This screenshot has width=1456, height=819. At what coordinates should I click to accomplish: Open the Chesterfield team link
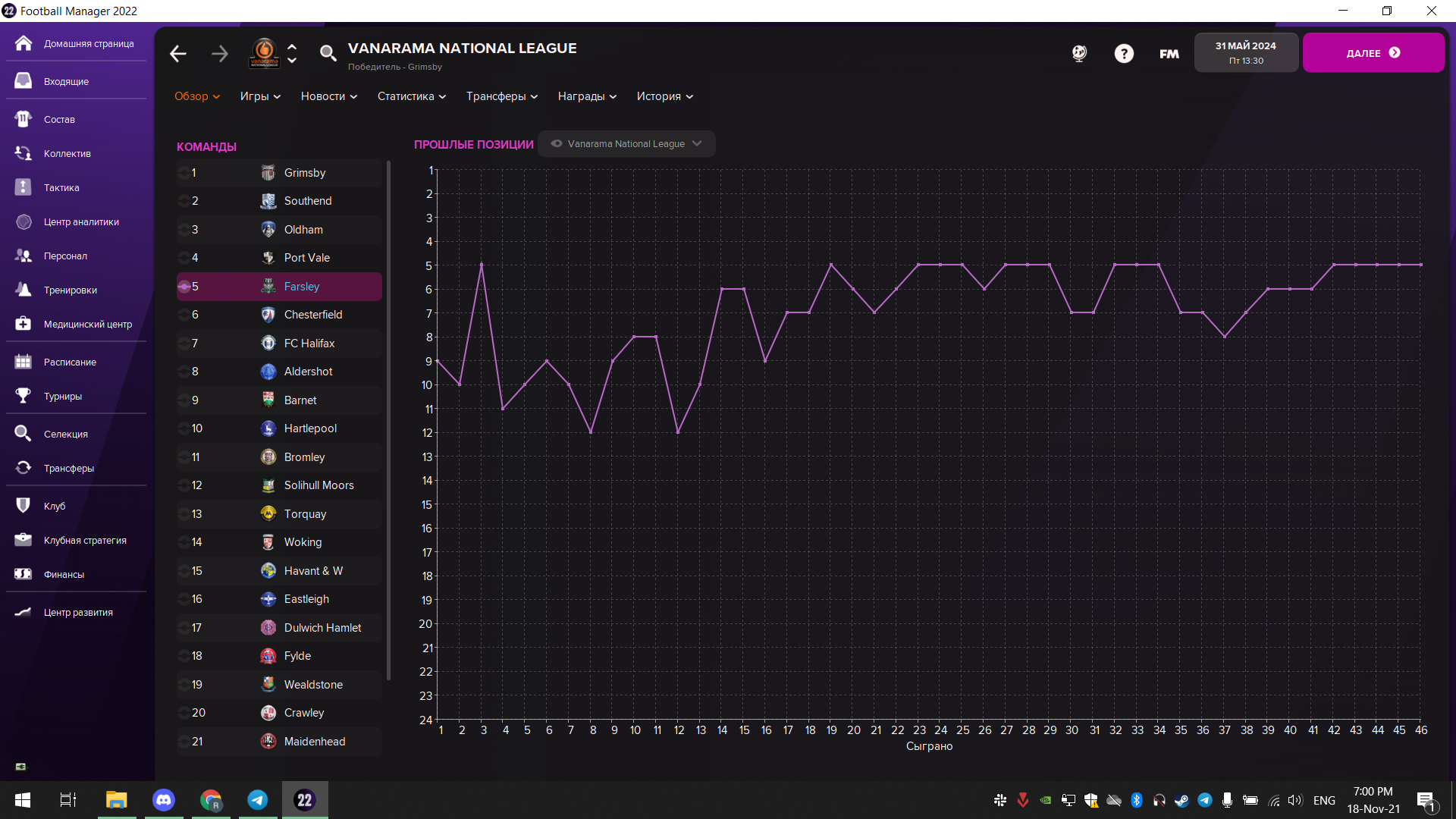coord(312,315)
